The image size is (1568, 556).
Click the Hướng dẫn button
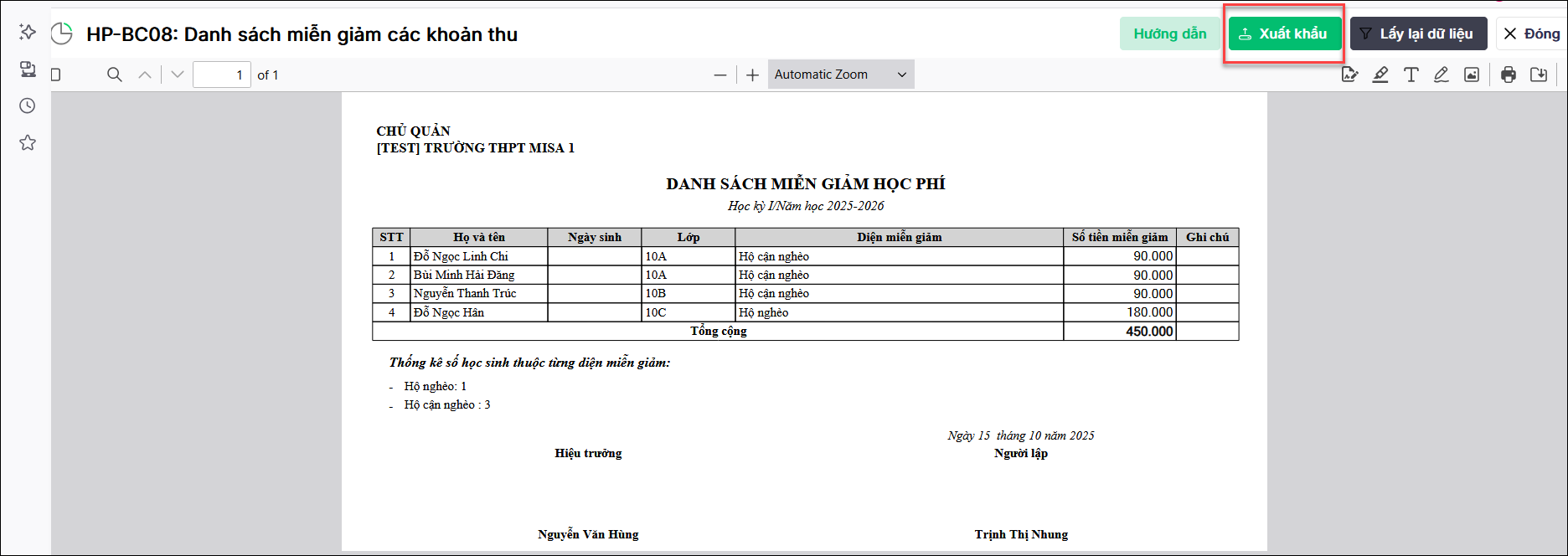coord(1170,33)
